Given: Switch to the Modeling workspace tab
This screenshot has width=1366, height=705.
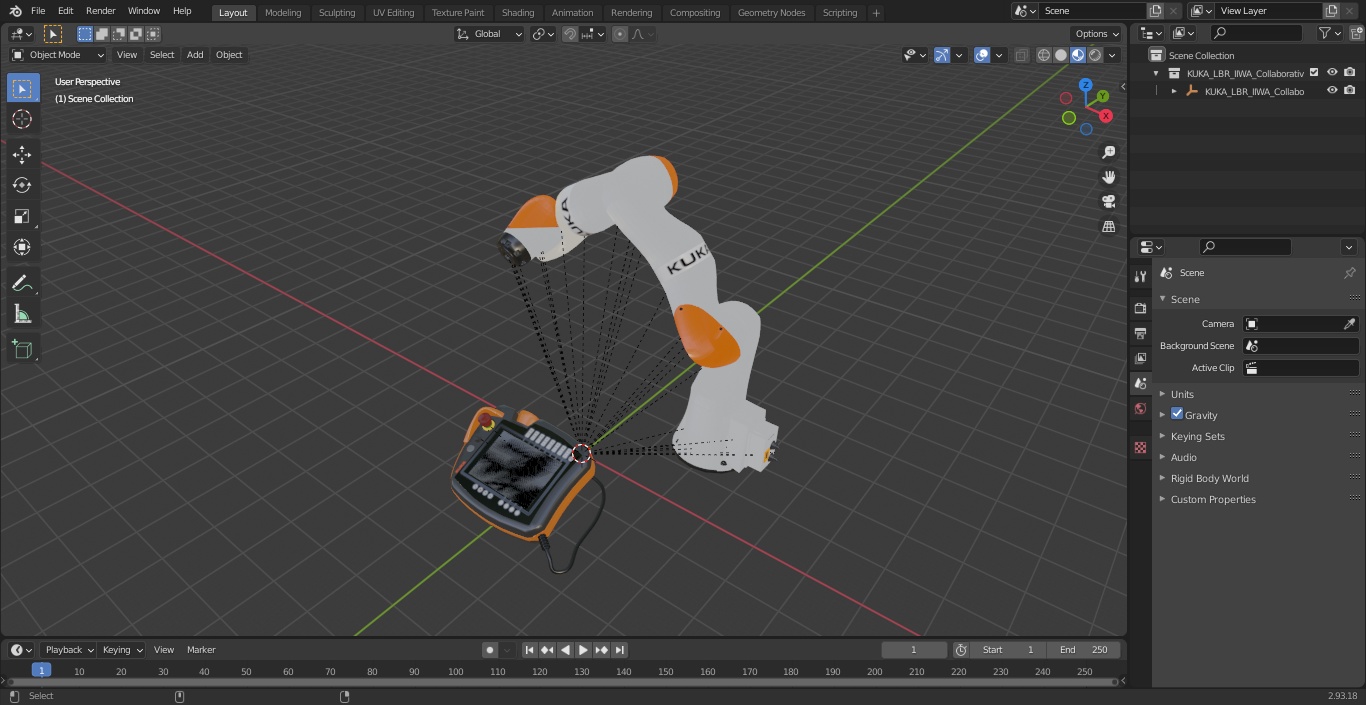Looking at the screenshot, I should (283, 12).
